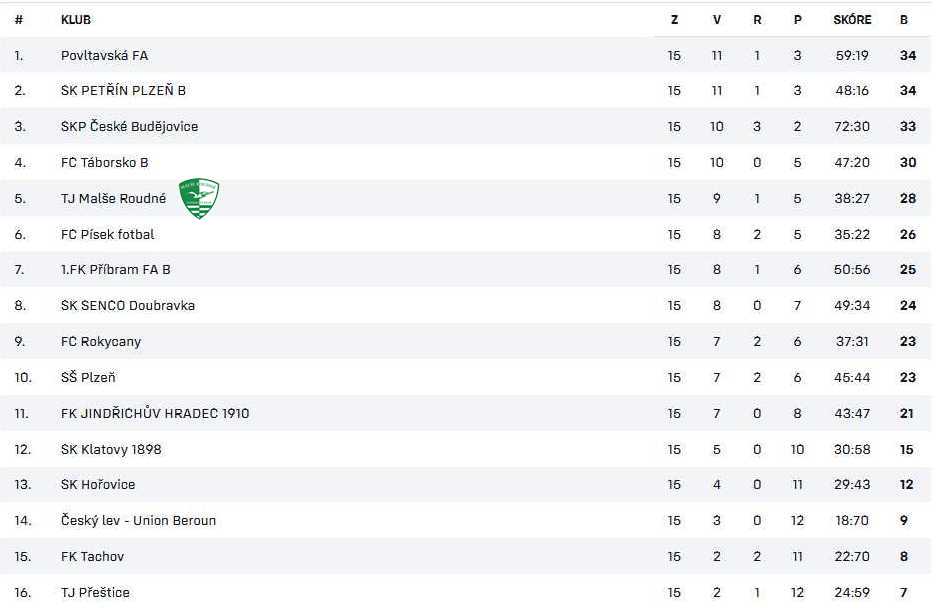This screenshot has width=942, height=616.
Task: Open FC Táborsko B team entry
Action: click(x=105, y=162)
